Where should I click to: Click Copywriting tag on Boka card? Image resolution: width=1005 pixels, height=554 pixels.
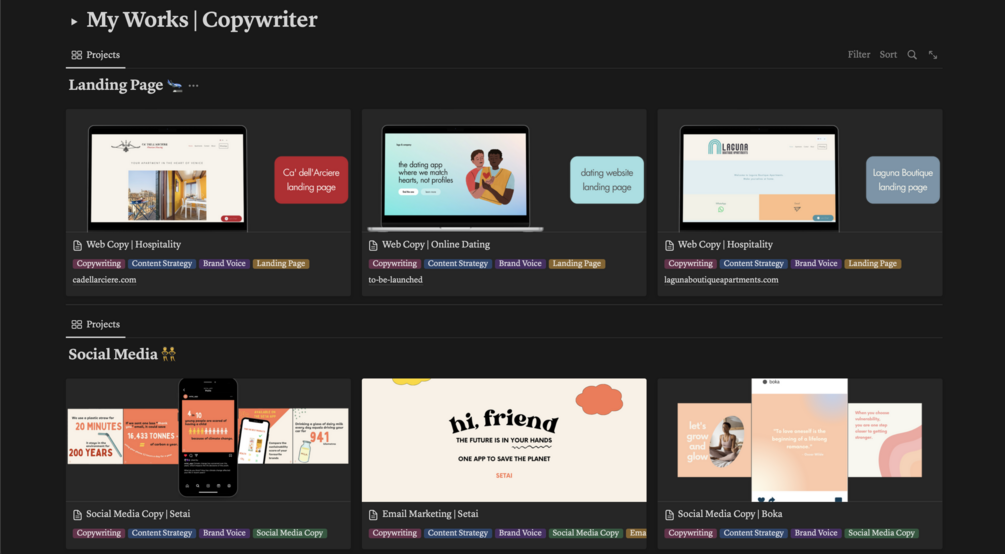pos(690,533)
